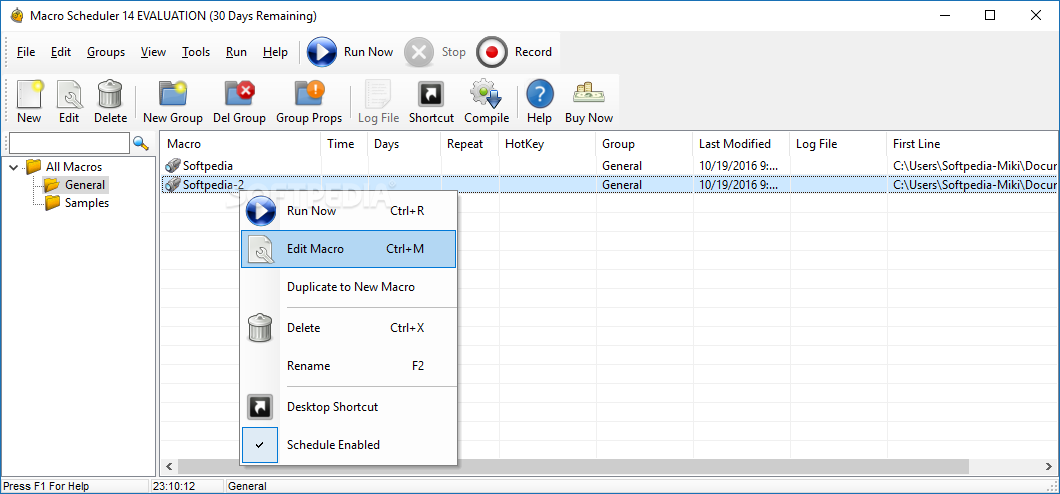The width and height of the screenshot is (1060, 494).
Task: Sort by the First Line column header
Action: pyautogui.click(x=972, y=144)
